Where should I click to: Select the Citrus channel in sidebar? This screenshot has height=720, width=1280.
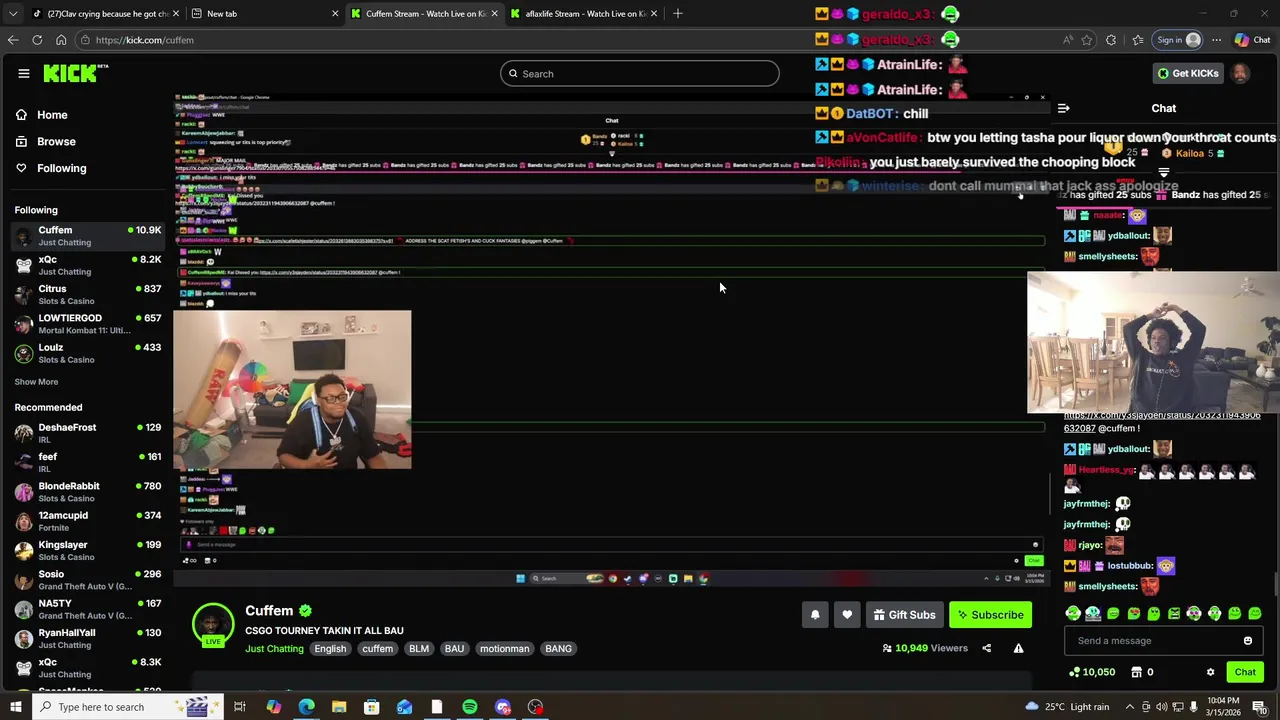click(88, 294)
